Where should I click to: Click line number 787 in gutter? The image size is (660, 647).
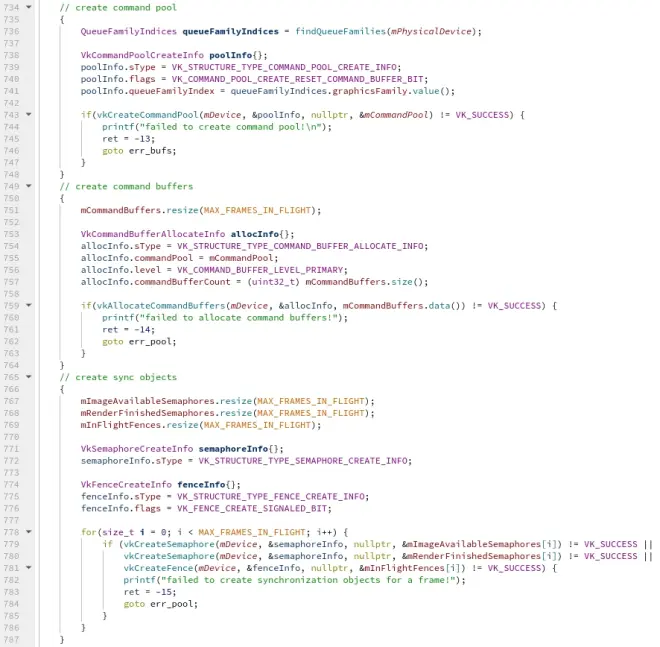(x=11, y=639)
